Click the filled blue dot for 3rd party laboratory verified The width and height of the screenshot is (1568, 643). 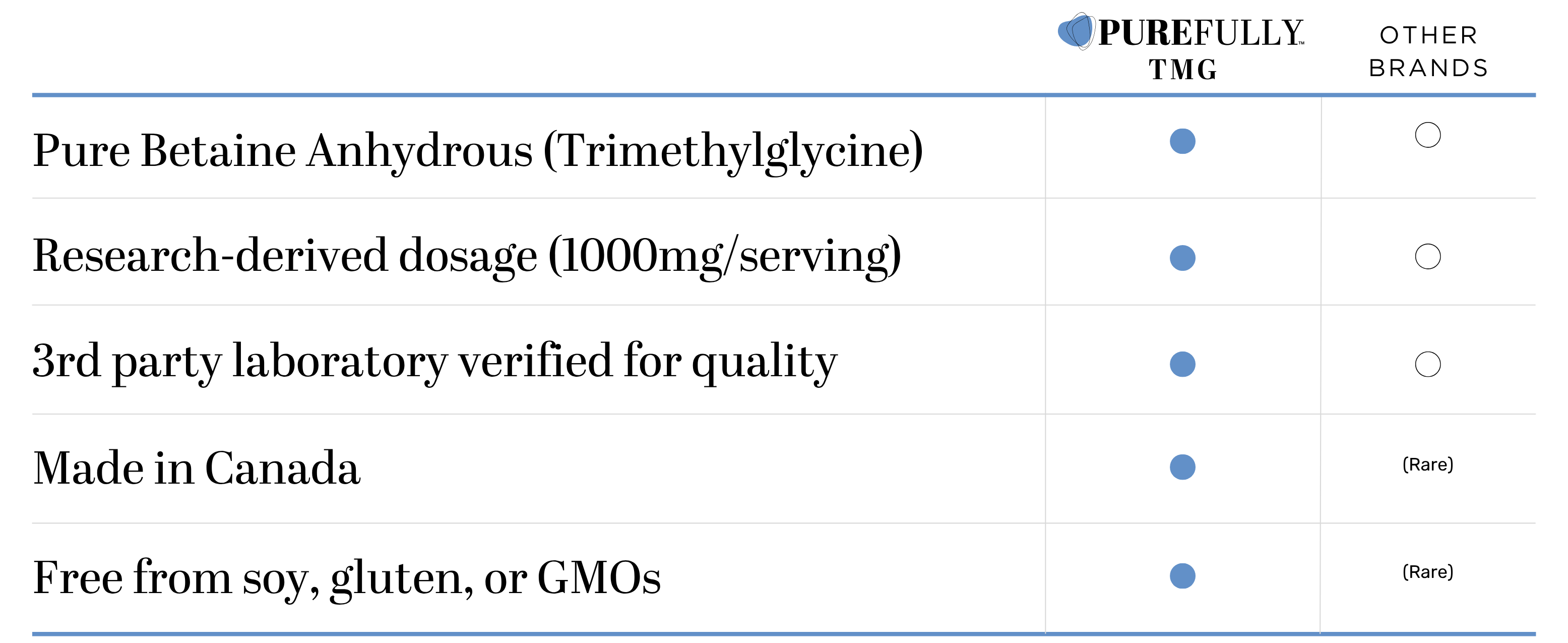pos(1182,364)
